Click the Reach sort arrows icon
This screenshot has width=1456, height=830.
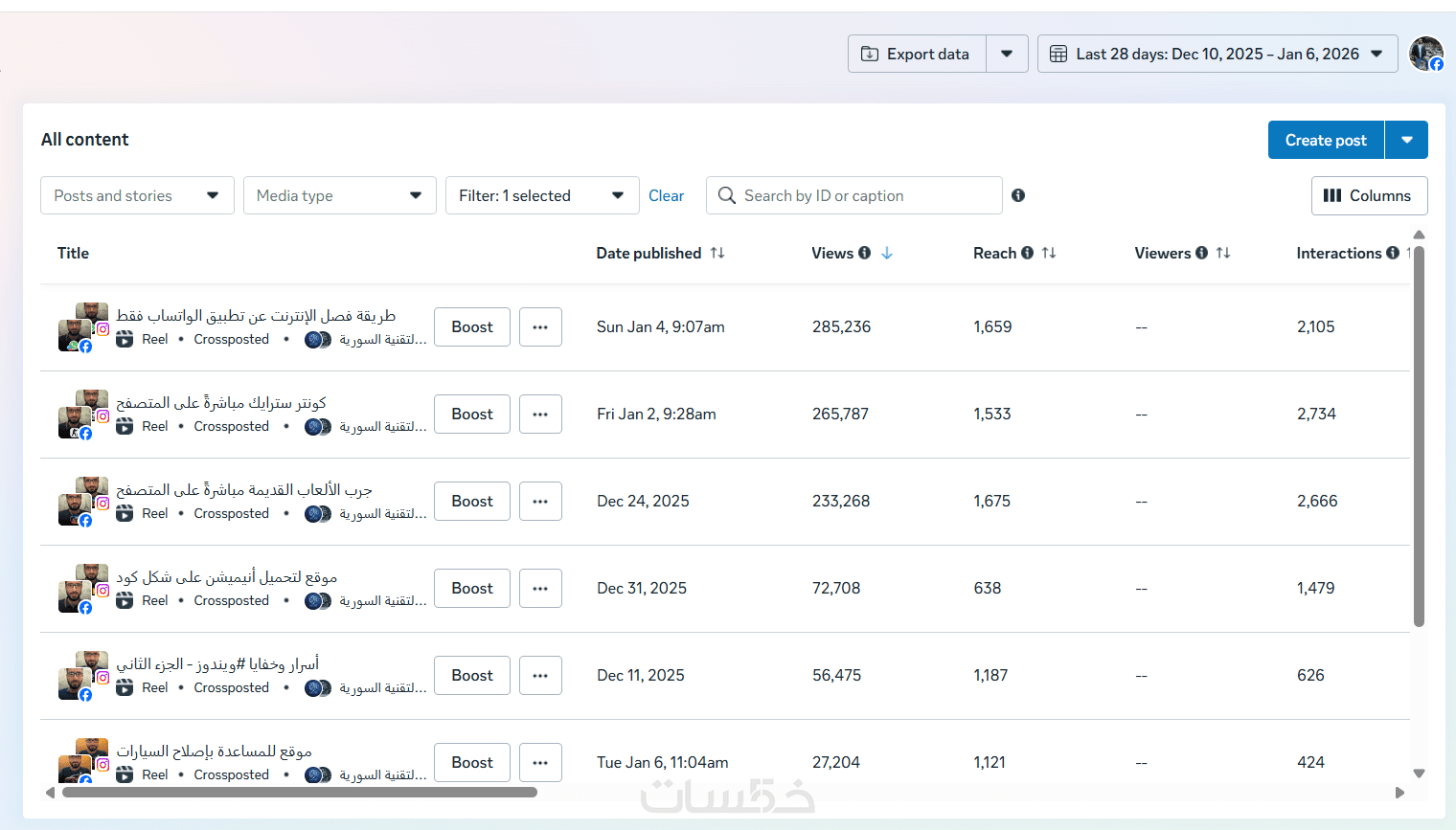pos(1049,253)
